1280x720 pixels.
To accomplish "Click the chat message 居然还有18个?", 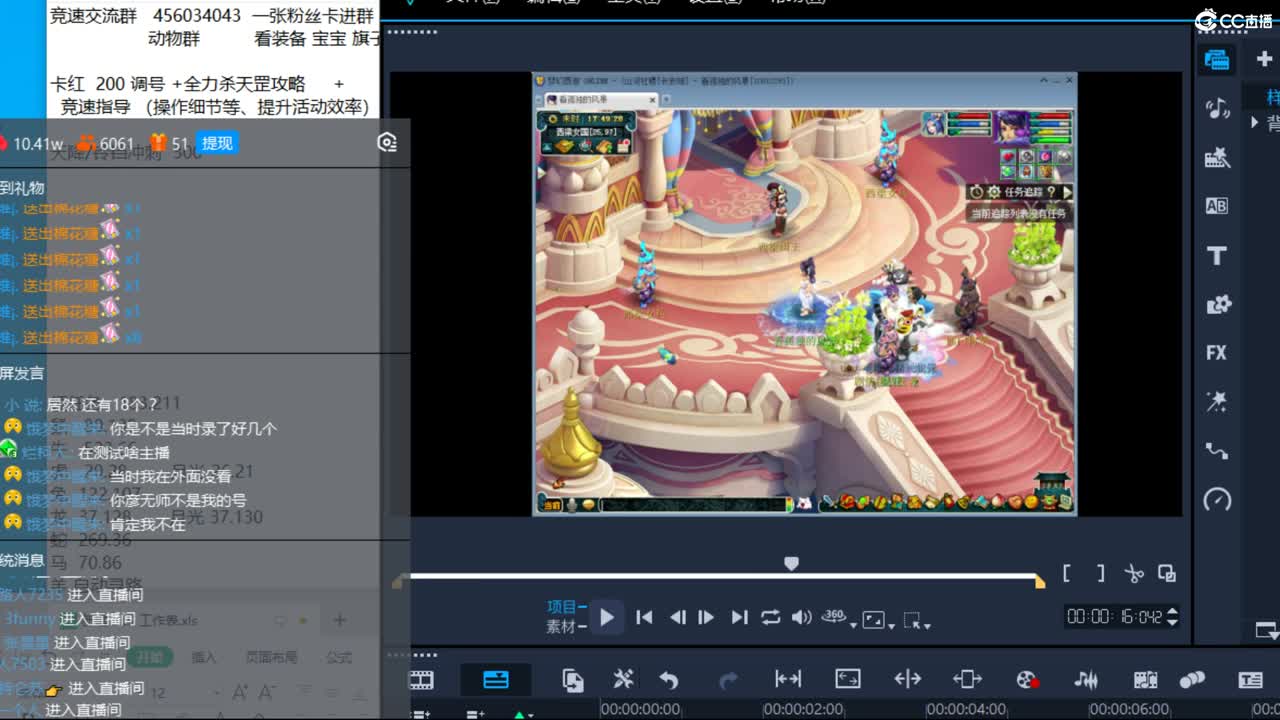I will pyautogui.click(x=102, y=405).
